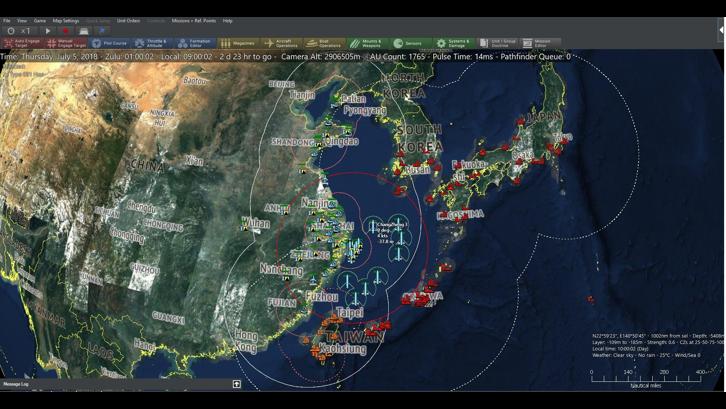Screen dimensions: 726x409
Task: Open the Help menu
Action: (x=227, y=21)
